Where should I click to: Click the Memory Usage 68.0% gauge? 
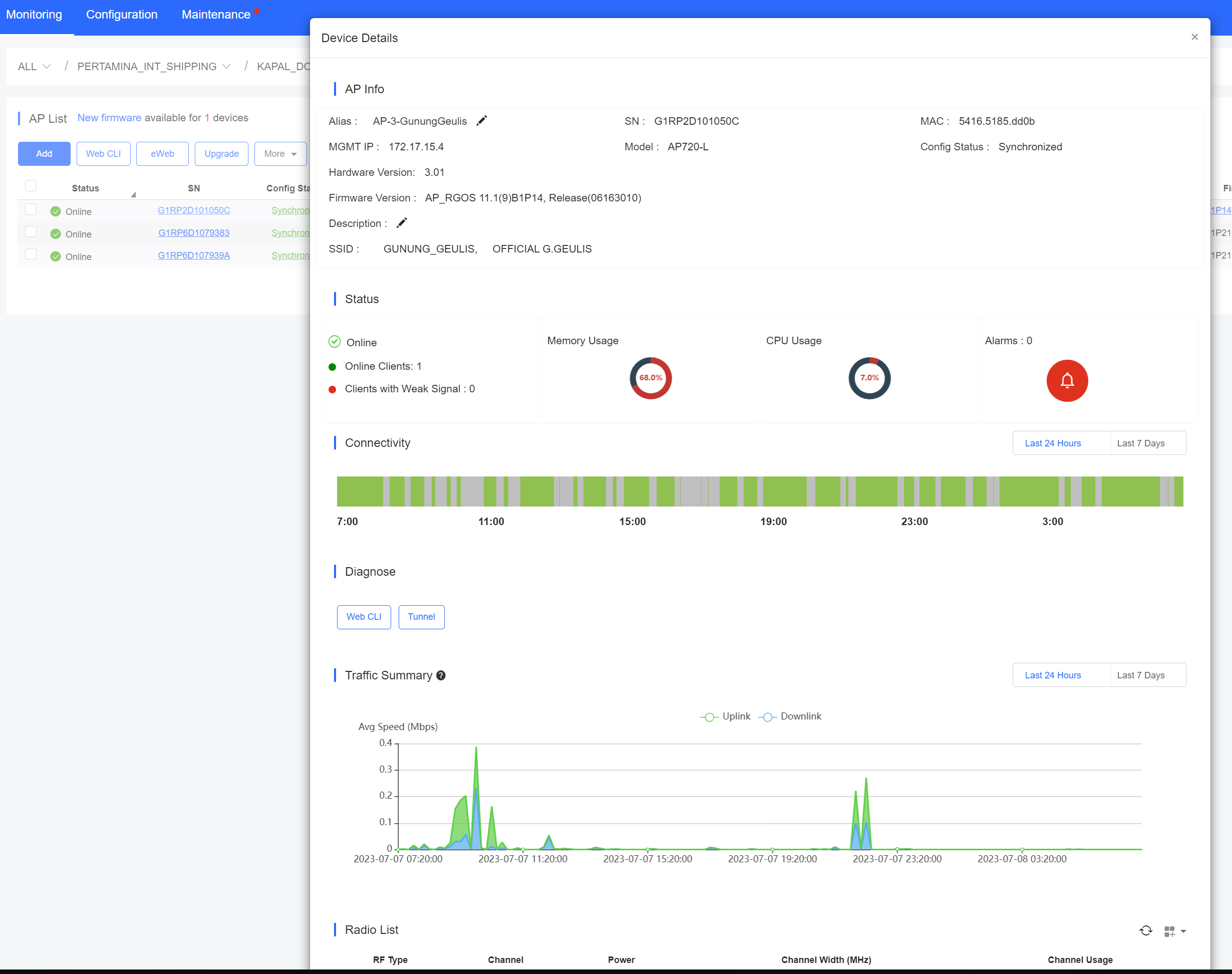click(x=651, y=378)
